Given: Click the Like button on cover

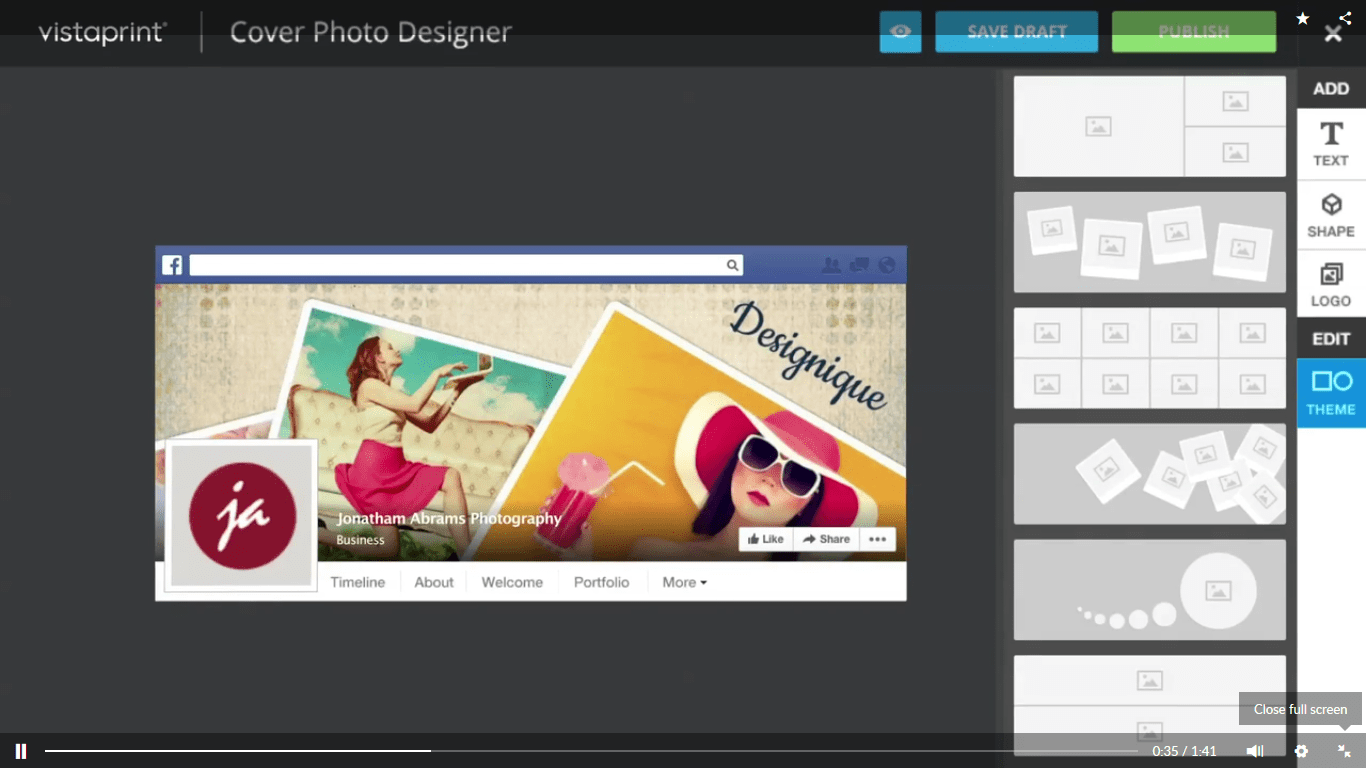Looking at the screenshot, I should click(766, 539).
